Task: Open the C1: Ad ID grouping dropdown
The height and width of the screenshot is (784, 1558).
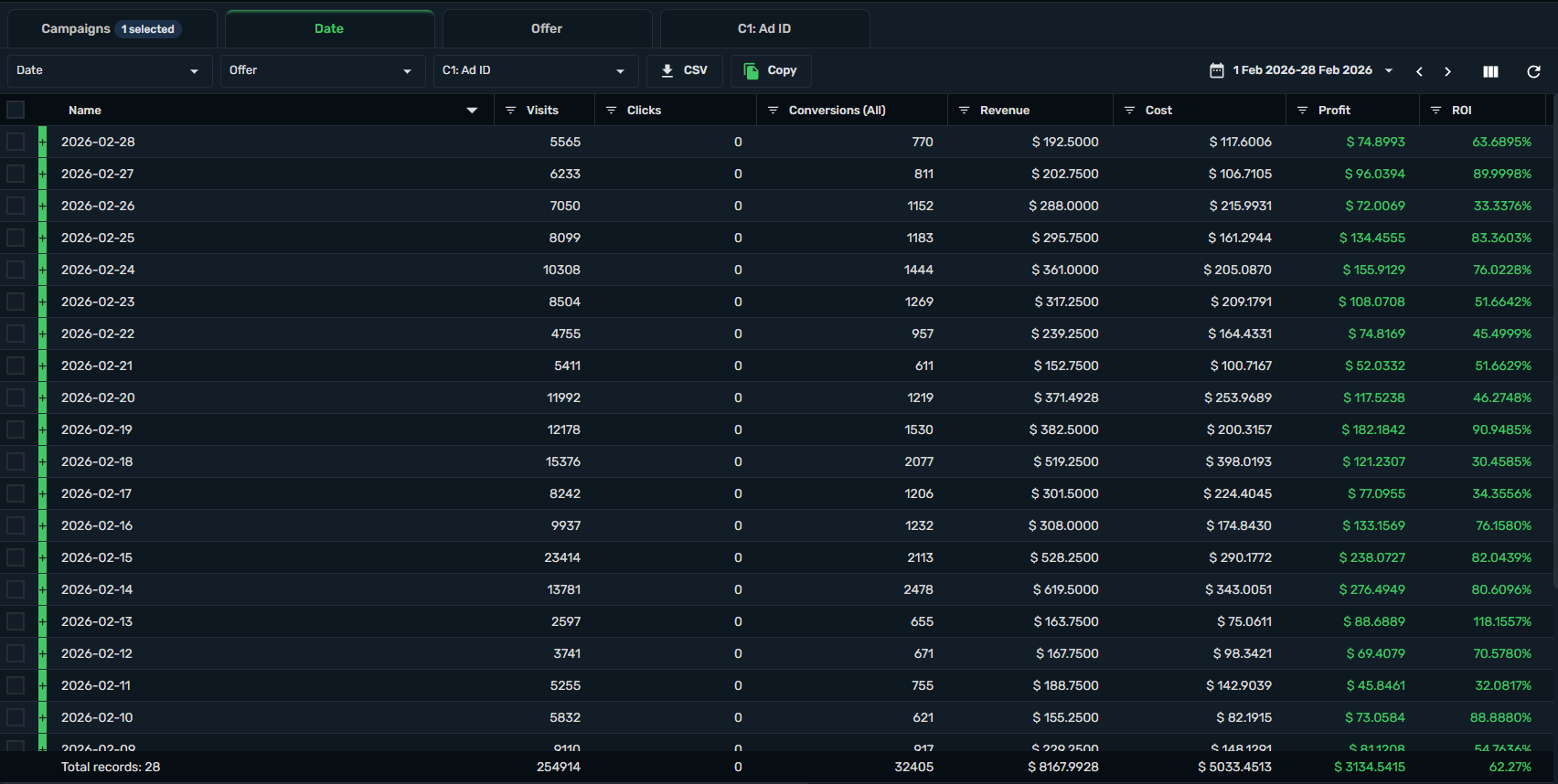Action: (x=535, y=70)
